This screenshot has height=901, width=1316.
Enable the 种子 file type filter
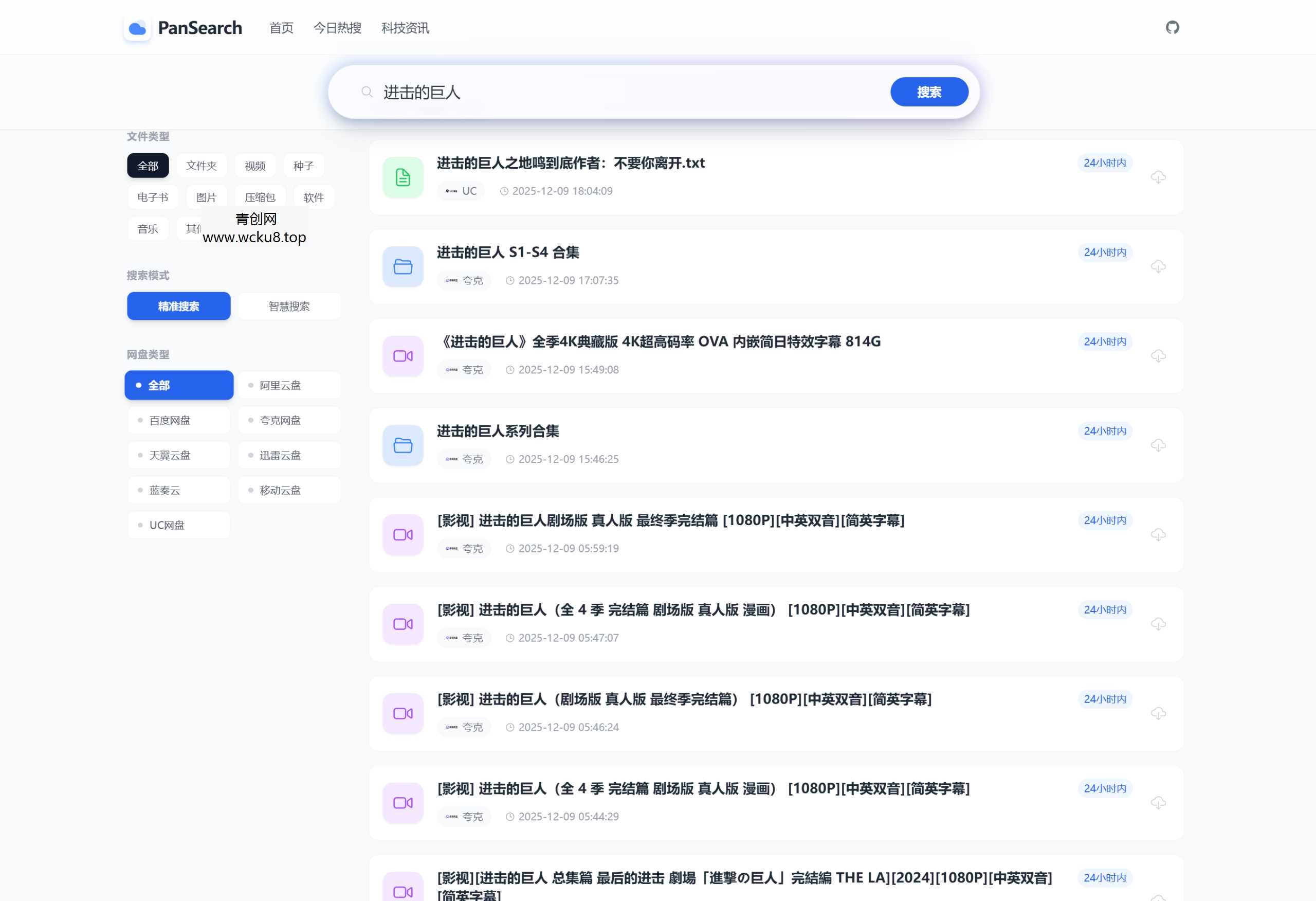tap(303, 166)
